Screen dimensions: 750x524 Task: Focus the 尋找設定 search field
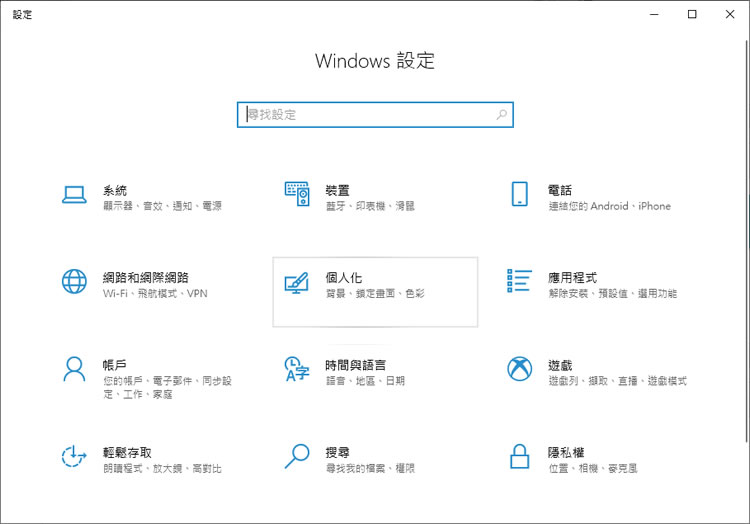point(375,115)
